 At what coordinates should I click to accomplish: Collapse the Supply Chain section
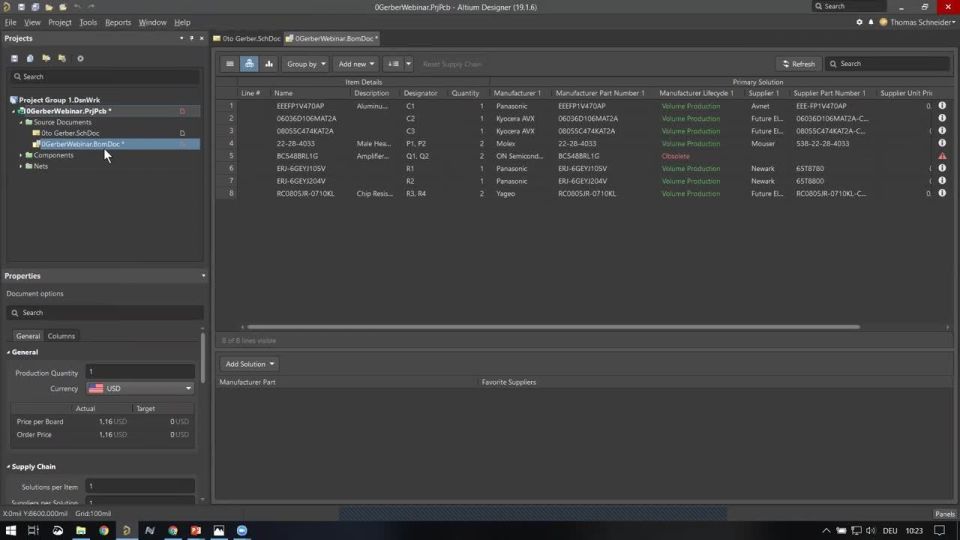click(9, 467)
